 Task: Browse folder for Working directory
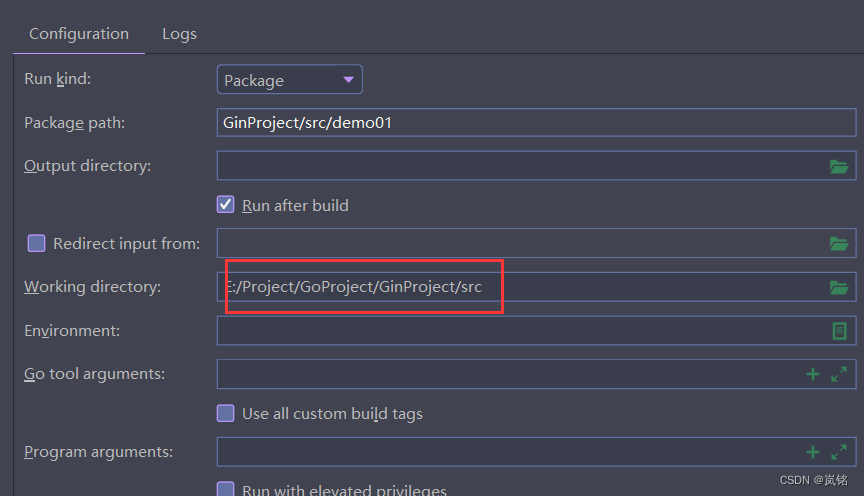tap(839, 287)
